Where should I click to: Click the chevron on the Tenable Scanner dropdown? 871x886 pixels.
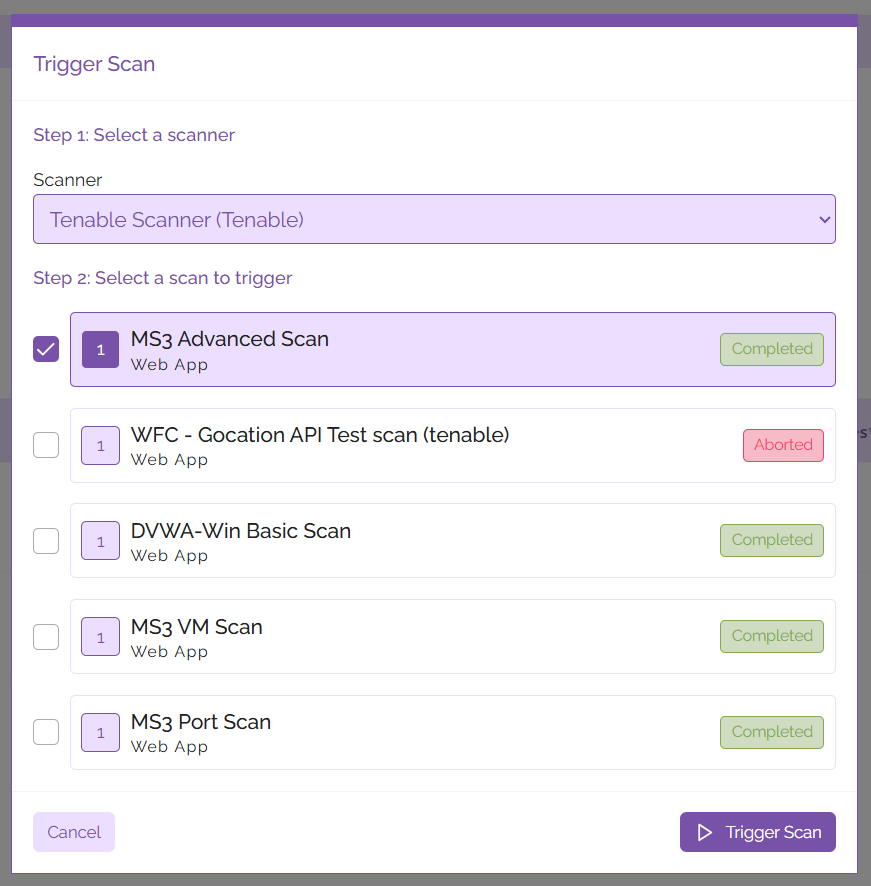pos(824,219)
